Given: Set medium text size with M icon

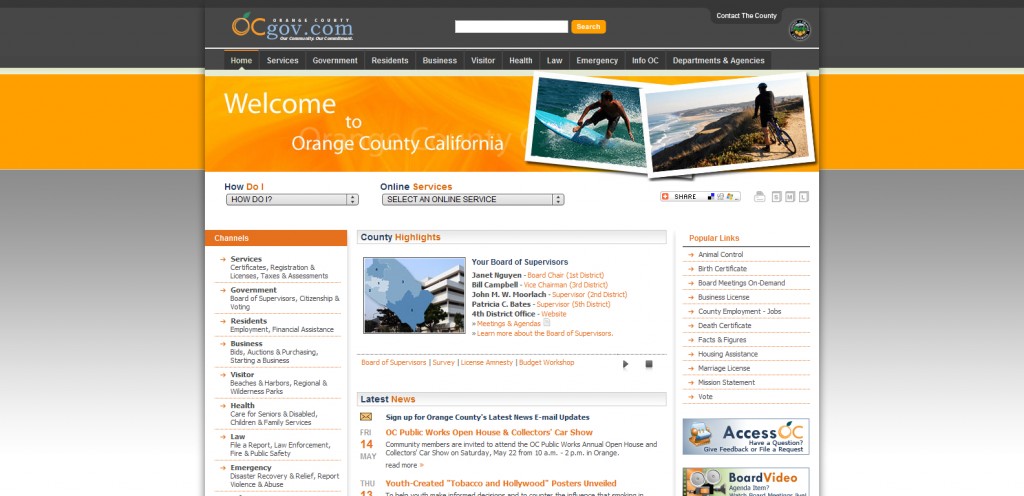Looking at the screenshot, I should 790,196.
